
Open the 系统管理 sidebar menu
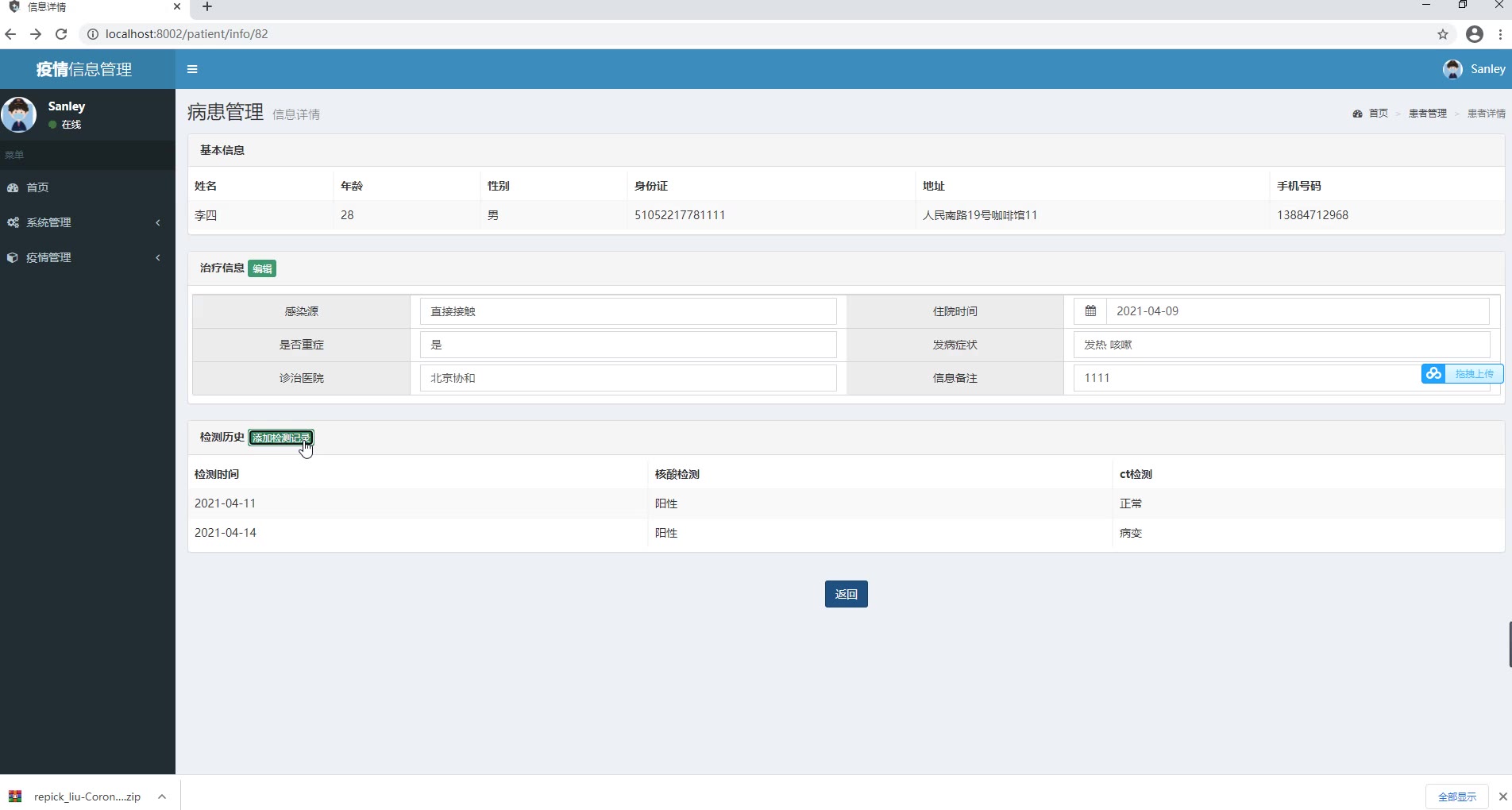pyautogui.click(x=87, y=222)
